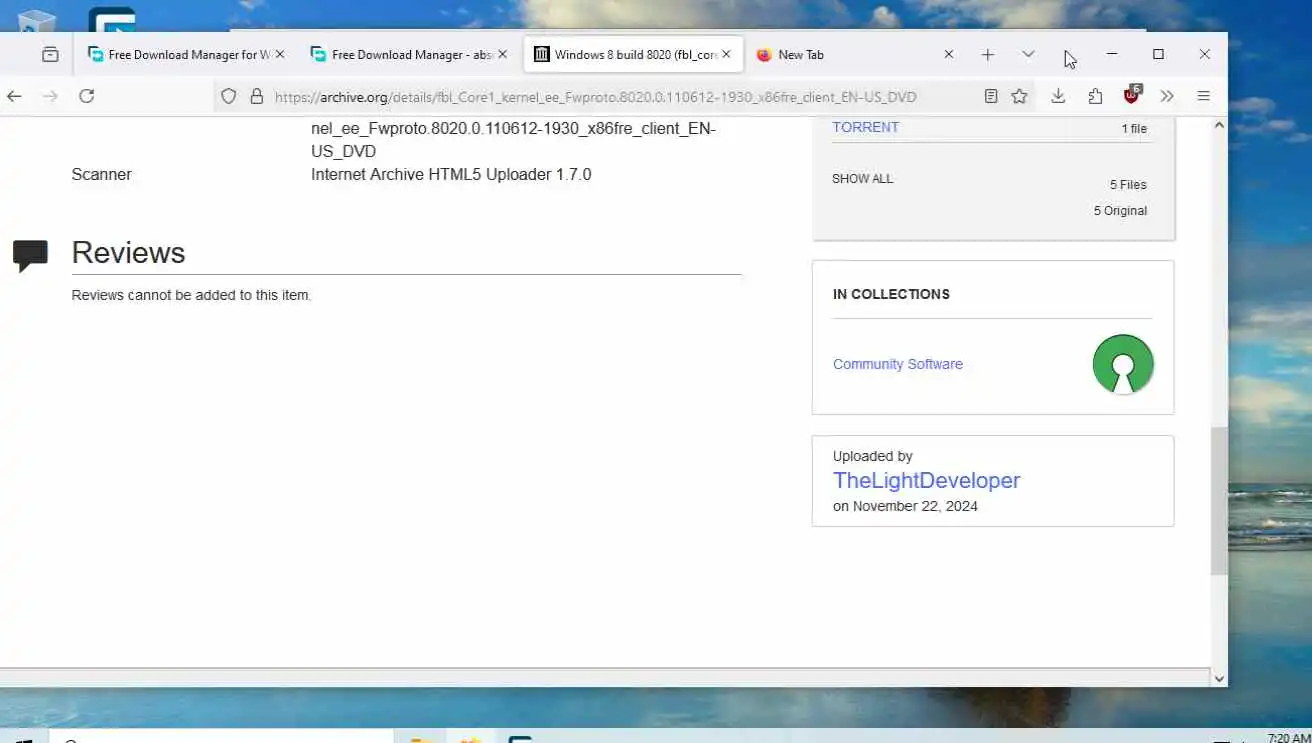Bookmark this page with the star
1312x743 pixels.
(x=1019, y=96)
